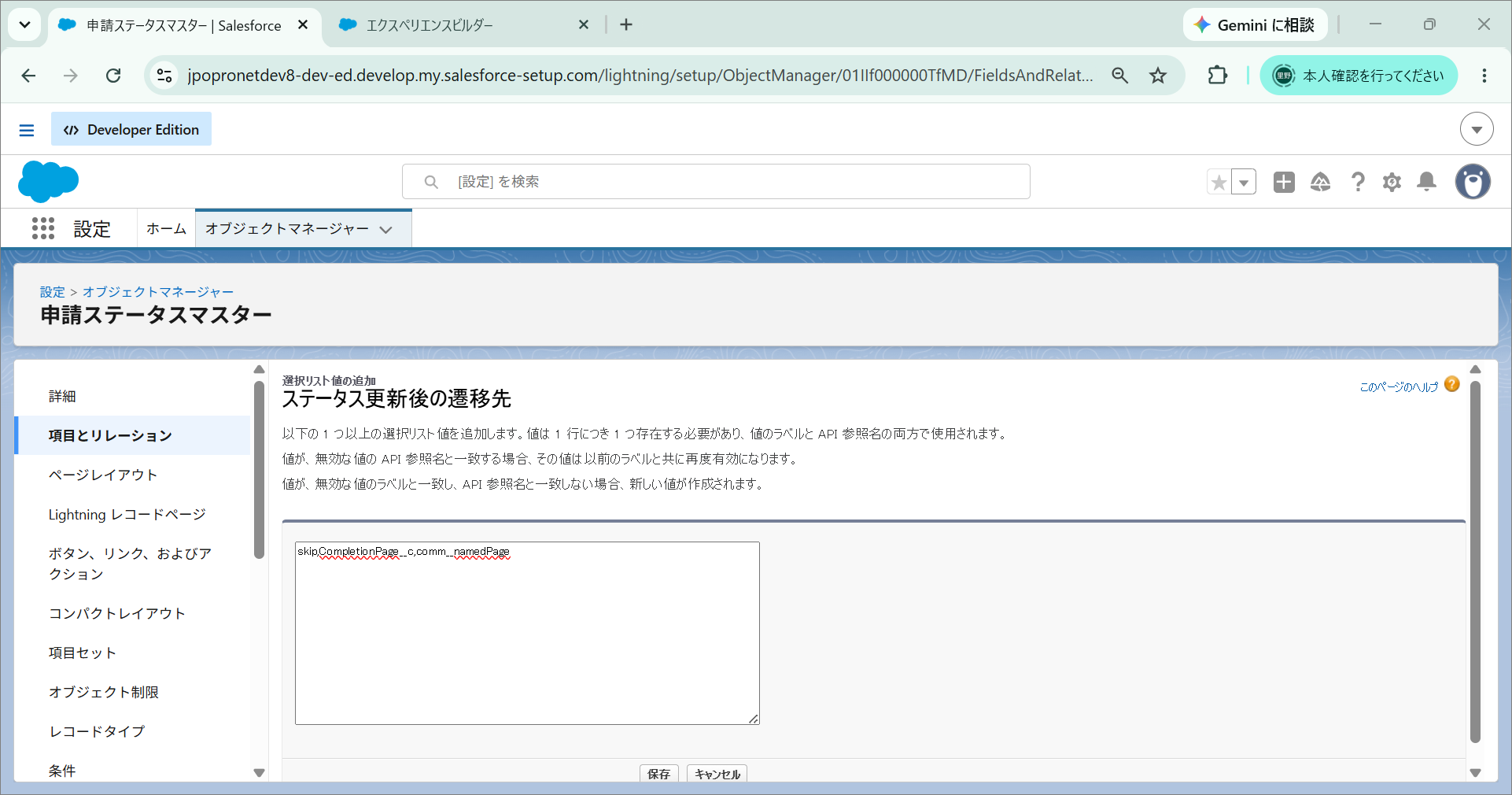The width and height of the screenshot is (1512, 795).
Task: Open the global actions plus icon
Action: click(x=1284, y=182)
